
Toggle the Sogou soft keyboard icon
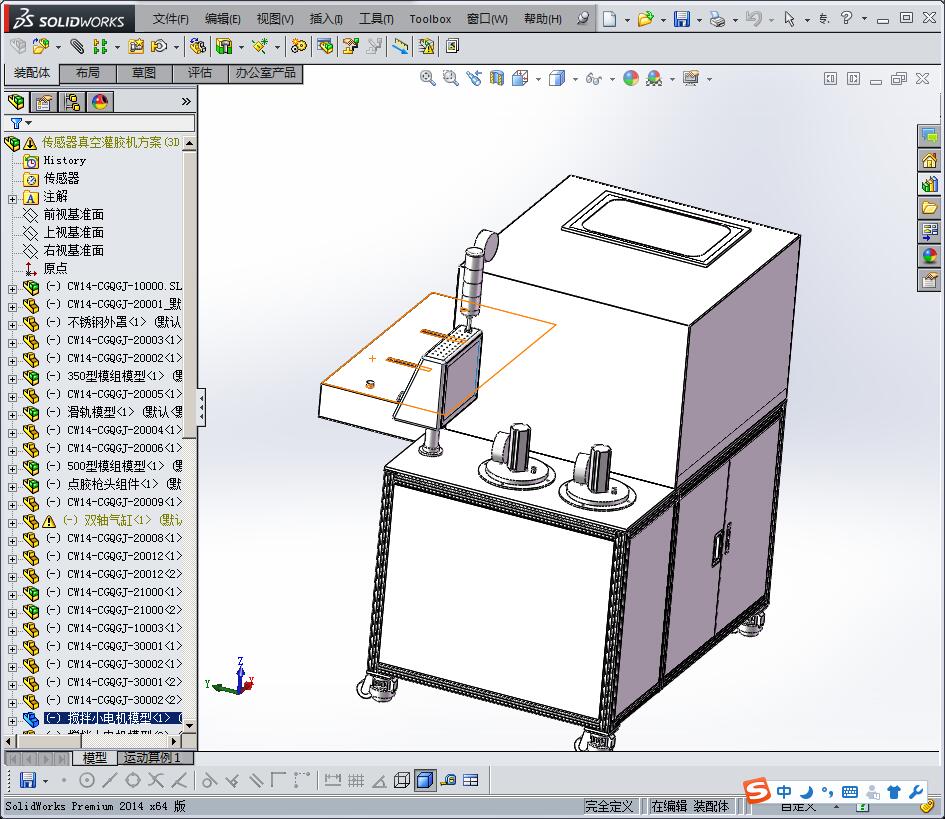850,792
